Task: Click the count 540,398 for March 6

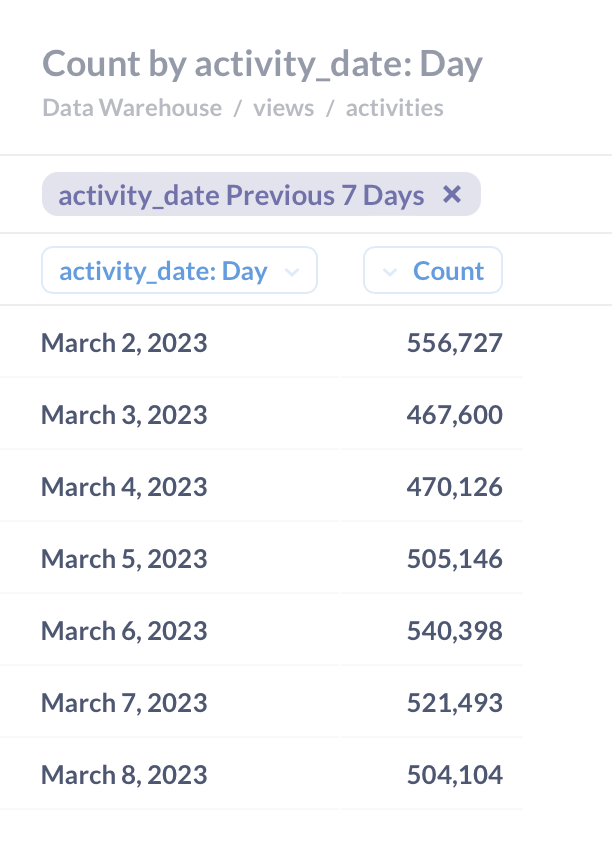Action: pos(455,630)
